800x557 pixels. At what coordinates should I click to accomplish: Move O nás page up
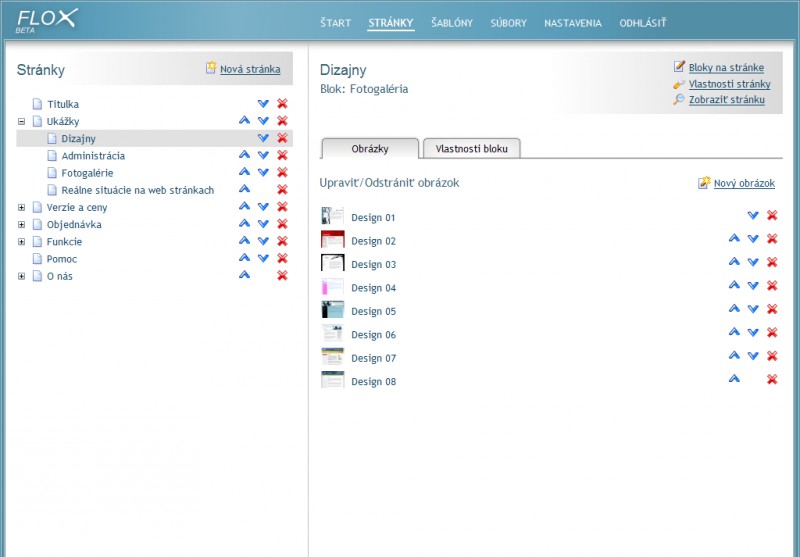coord(244,275)
